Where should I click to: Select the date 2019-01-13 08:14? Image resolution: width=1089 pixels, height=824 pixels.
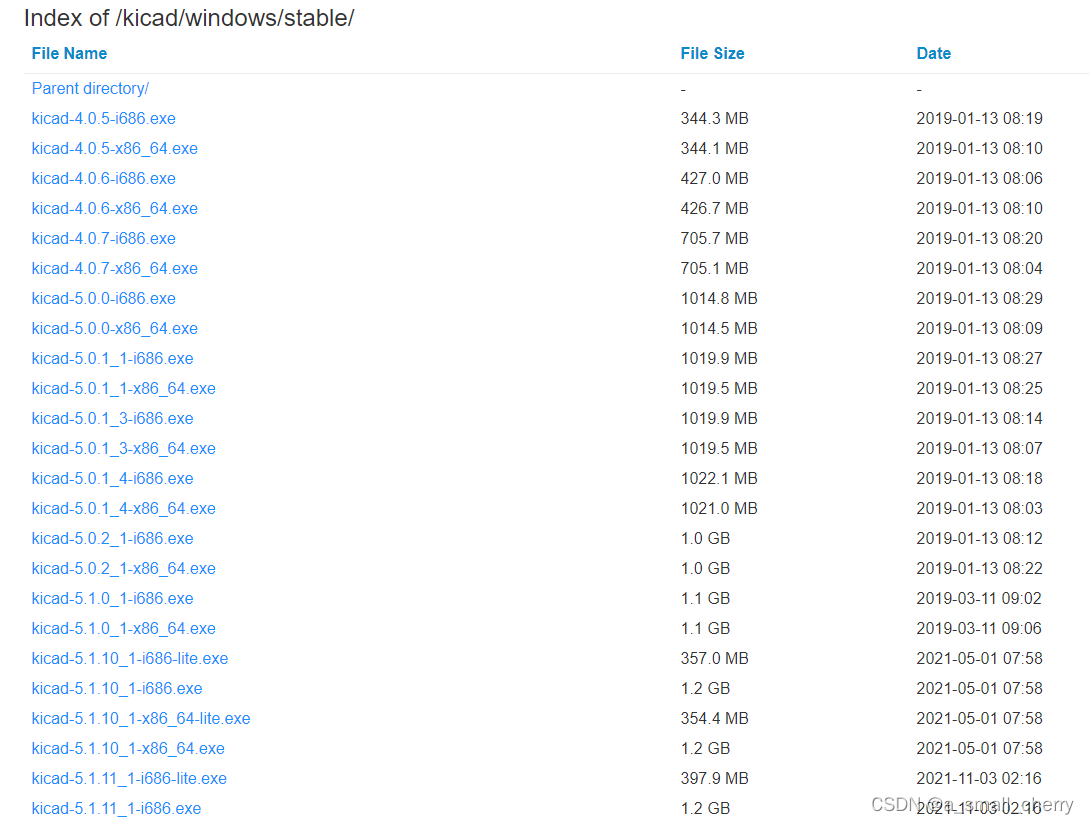tap(979, 418)
